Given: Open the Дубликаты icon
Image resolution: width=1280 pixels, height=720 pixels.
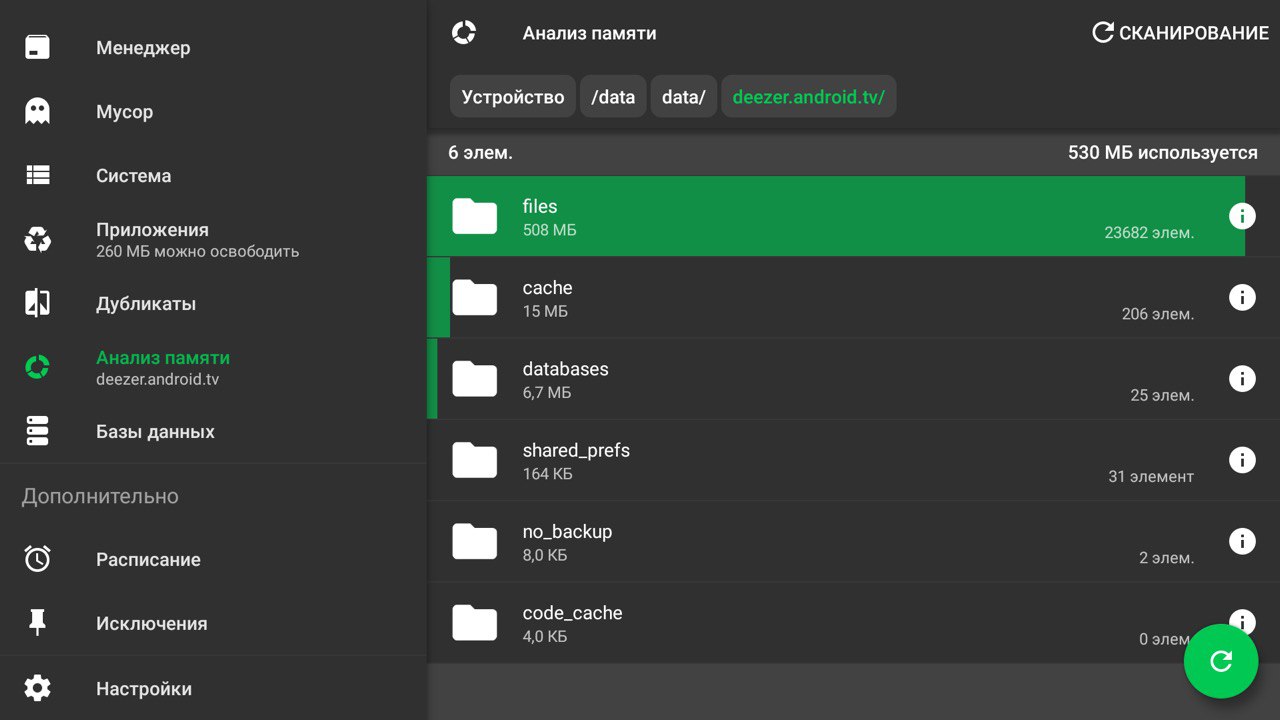Looking at the screenshot, I should 37,303.
